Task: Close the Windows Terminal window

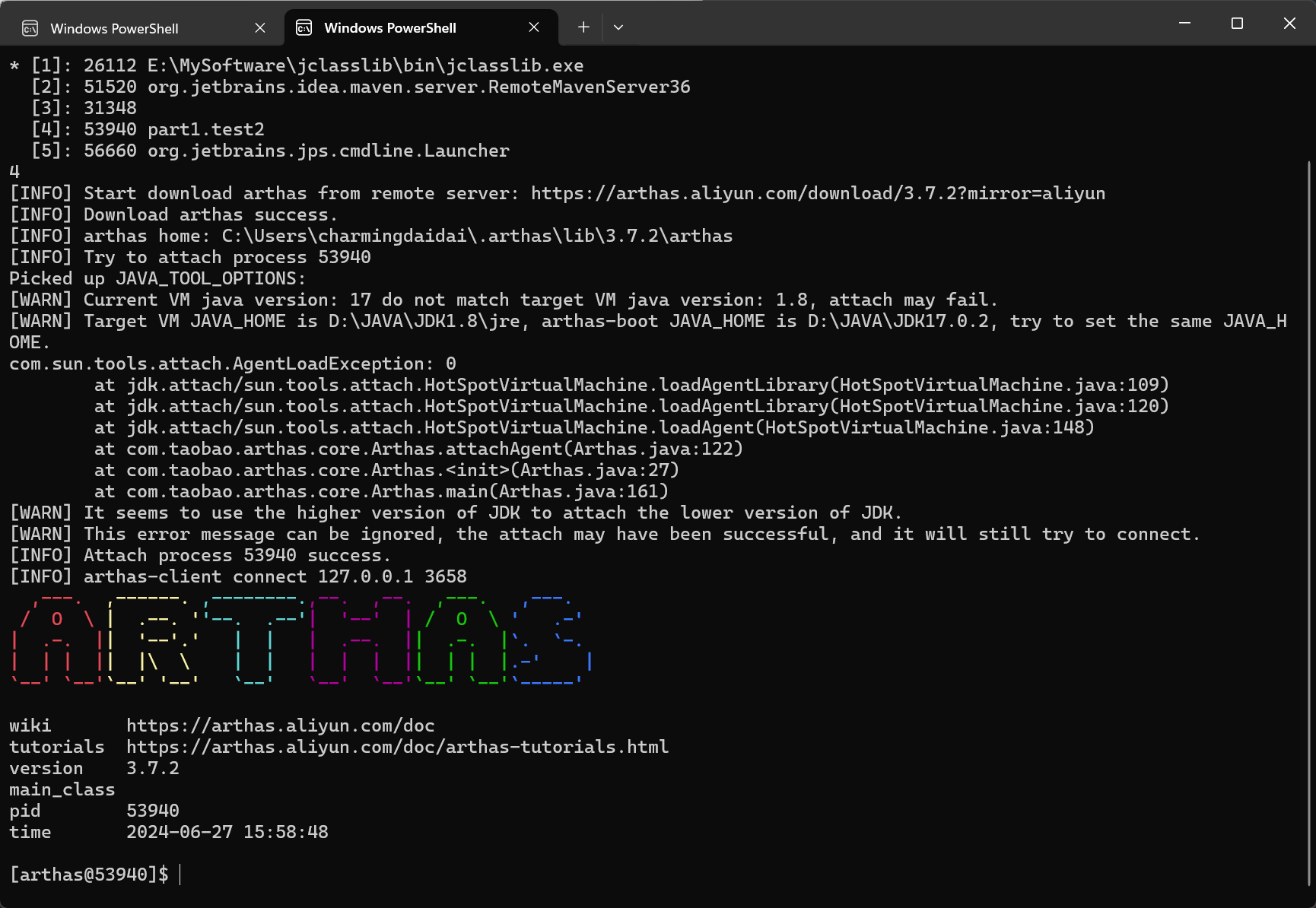Action: click(x=1289, y=24)
